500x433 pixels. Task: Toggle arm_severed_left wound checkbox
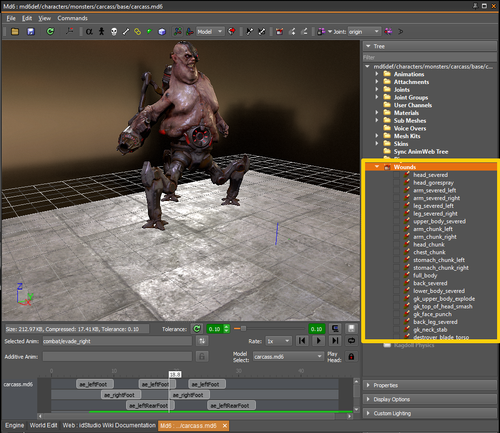pos(396,191)
